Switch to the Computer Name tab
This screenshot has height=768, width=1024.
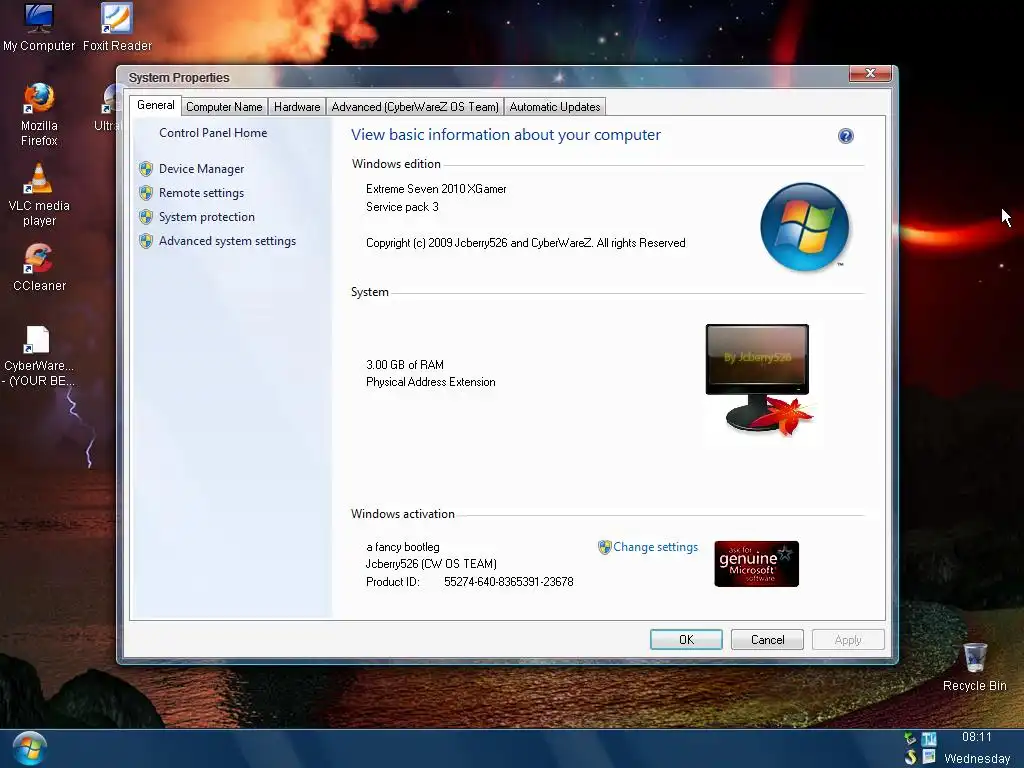point(224,107)
